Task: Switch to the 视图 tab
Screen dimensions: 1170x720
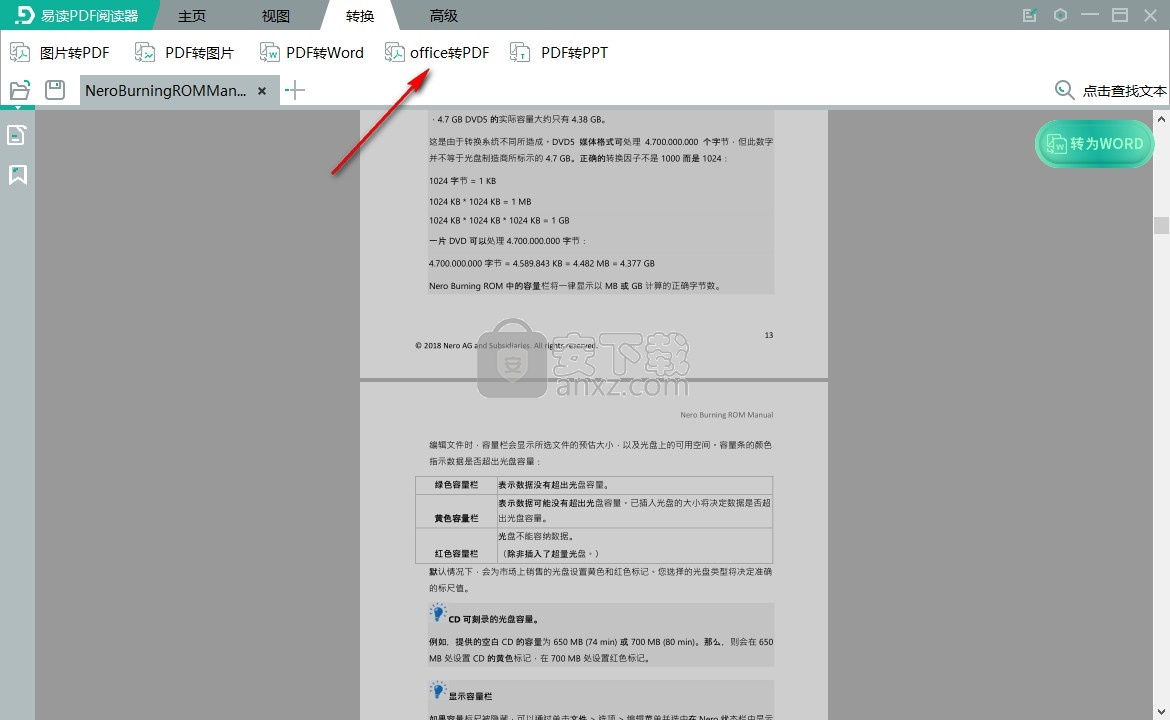Action: pos(275,16)
